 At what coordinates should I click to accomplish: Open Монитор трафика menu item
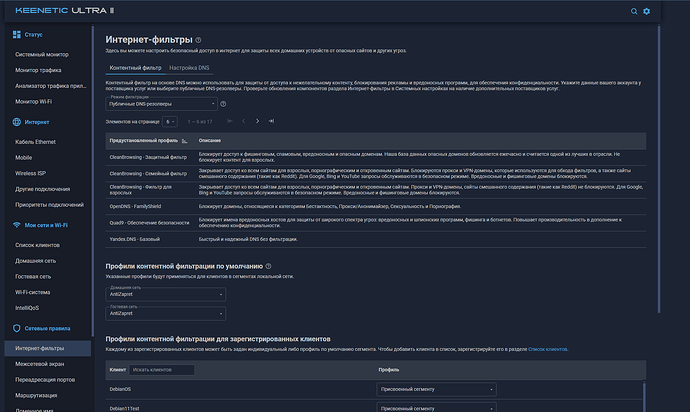tap(38, 70)
